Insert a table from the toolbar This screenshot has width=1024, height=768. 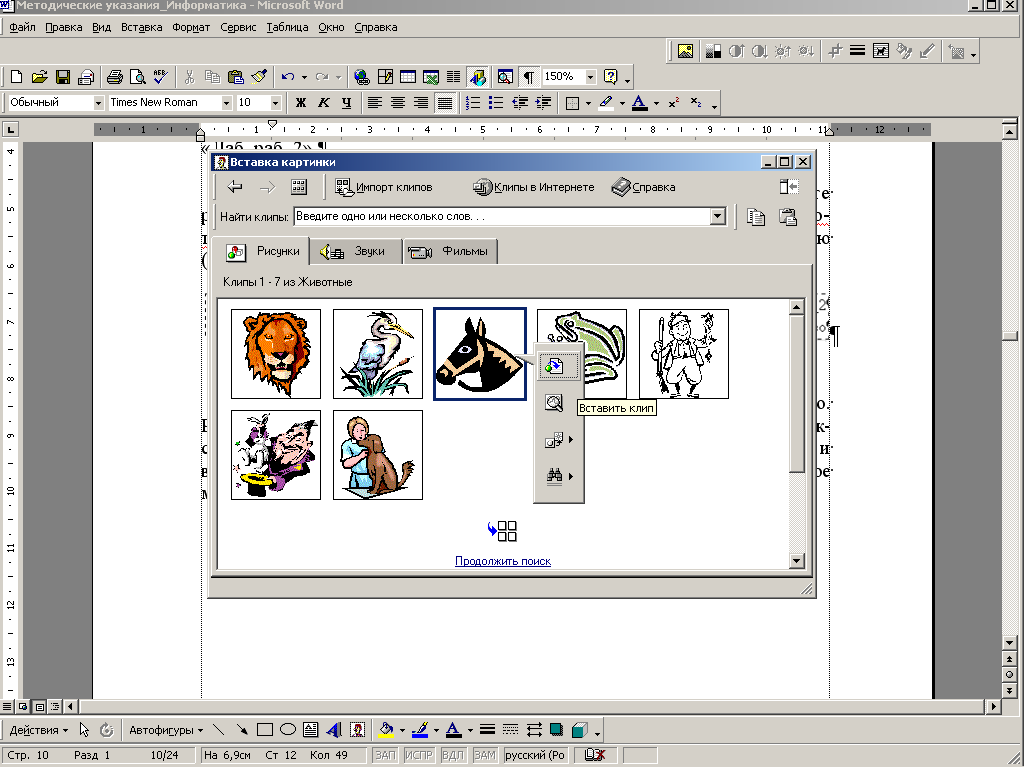click(408, 77)
